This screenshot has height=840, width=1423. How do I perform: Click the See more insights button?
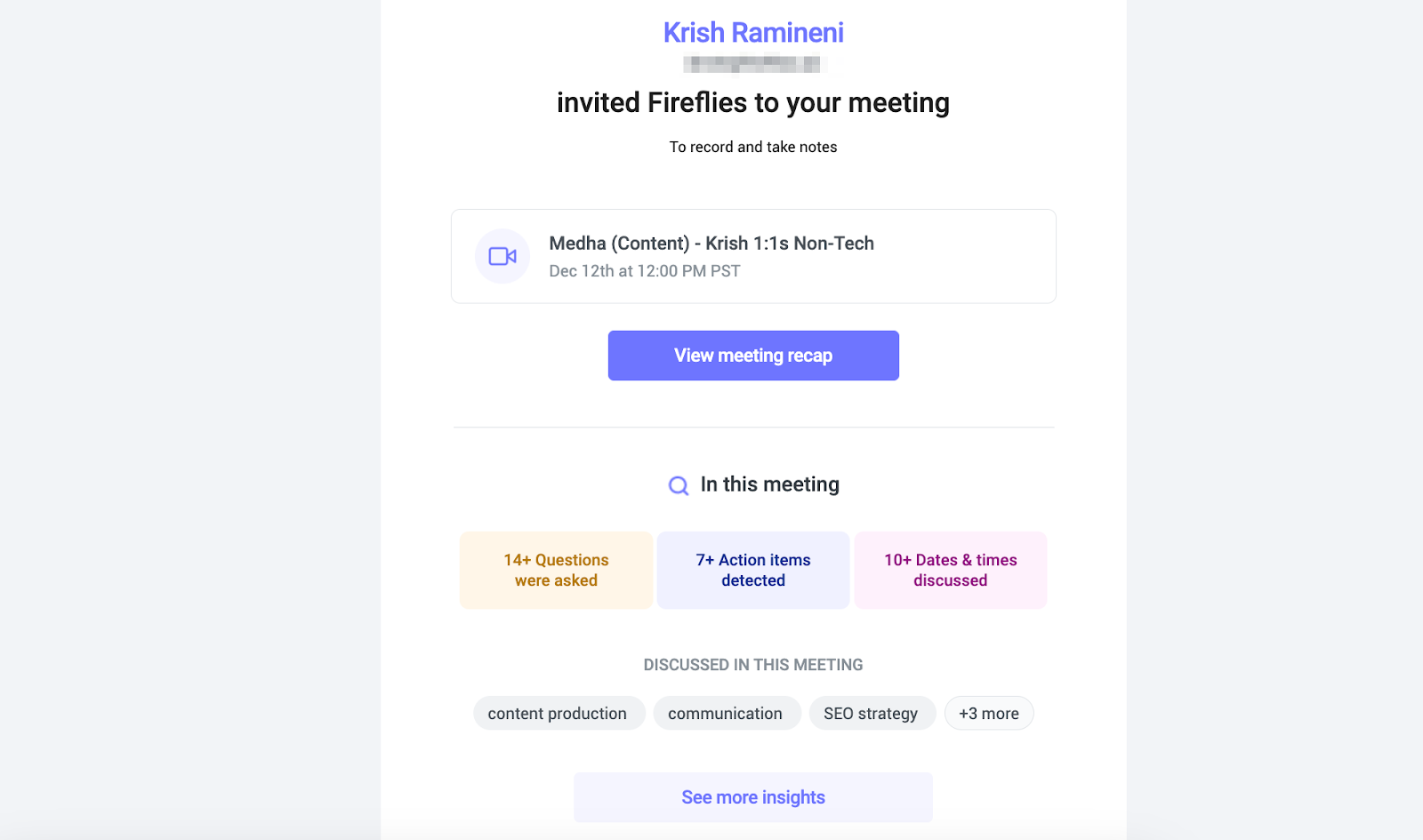[753, 797]
